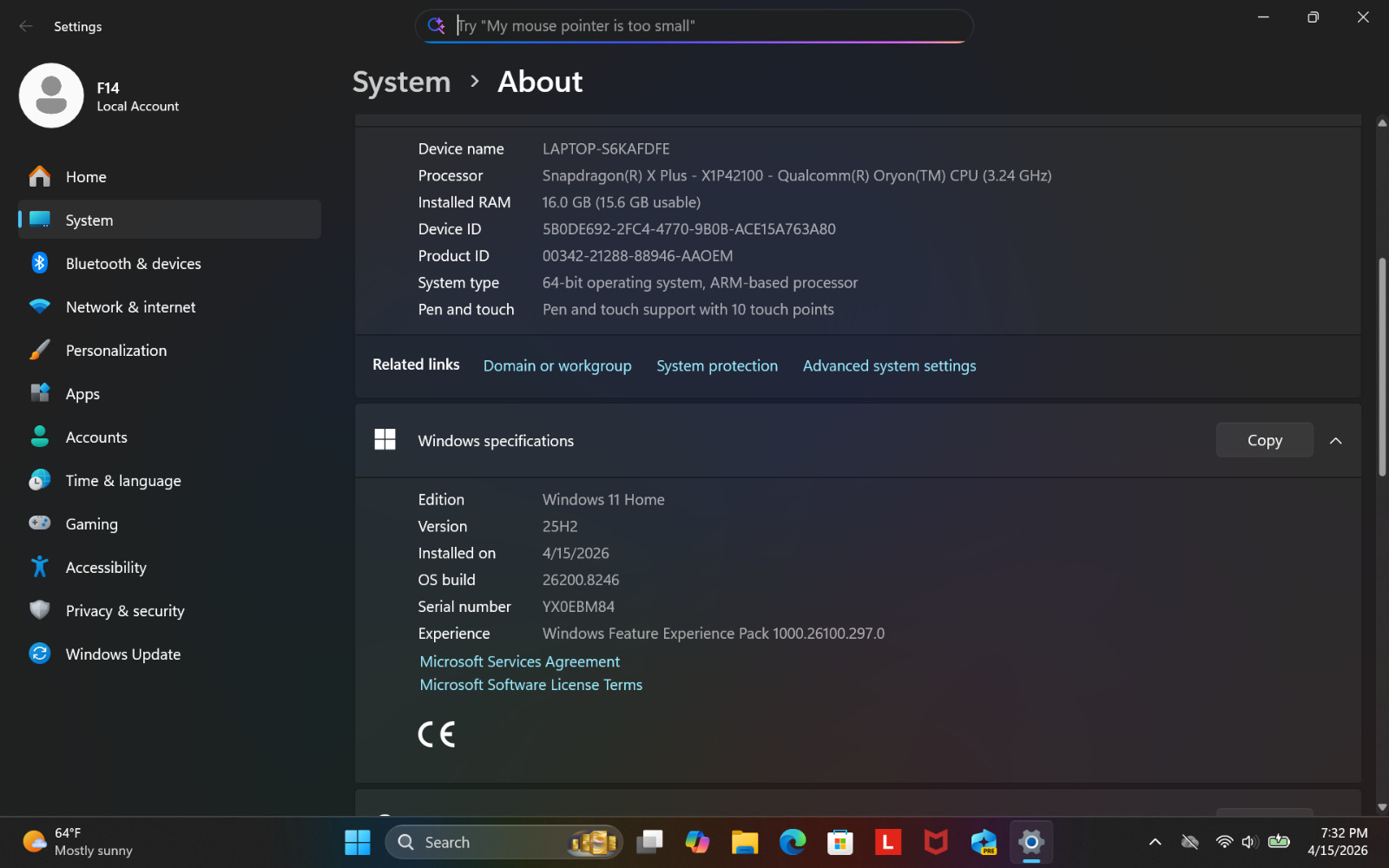Click the Wi-Fi tray icon
1389x868 pixels.
[1224, 842]
